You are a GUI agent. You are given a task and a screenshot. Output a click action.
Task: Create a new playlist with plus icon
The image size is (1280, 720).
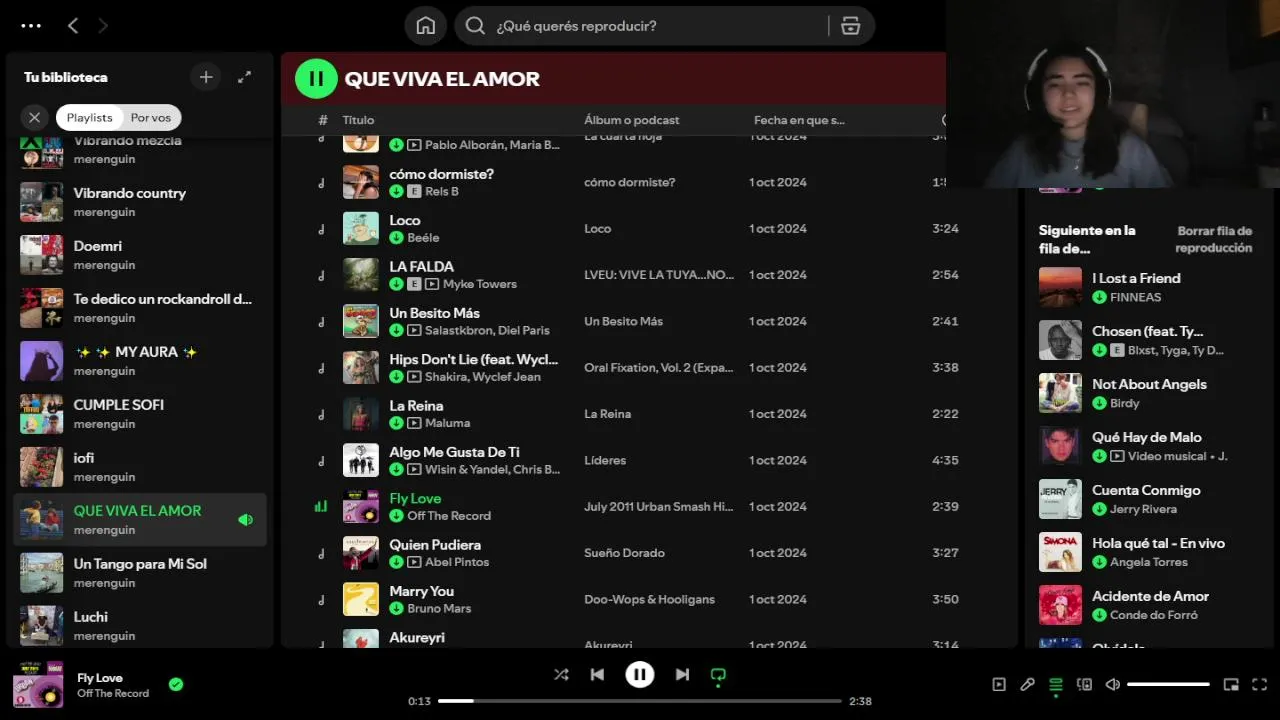coord(206,77)
